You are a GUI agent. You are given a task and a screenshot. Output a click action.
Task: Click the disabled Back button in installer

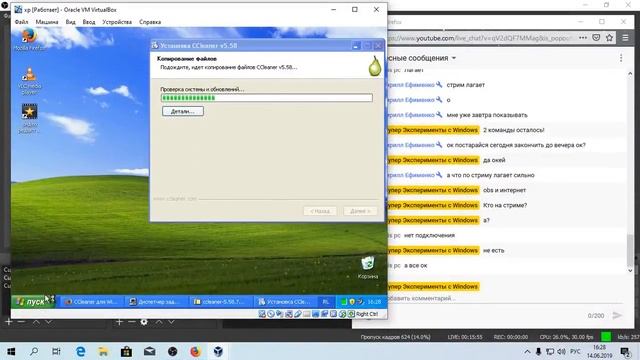click(x=320, y=211)
